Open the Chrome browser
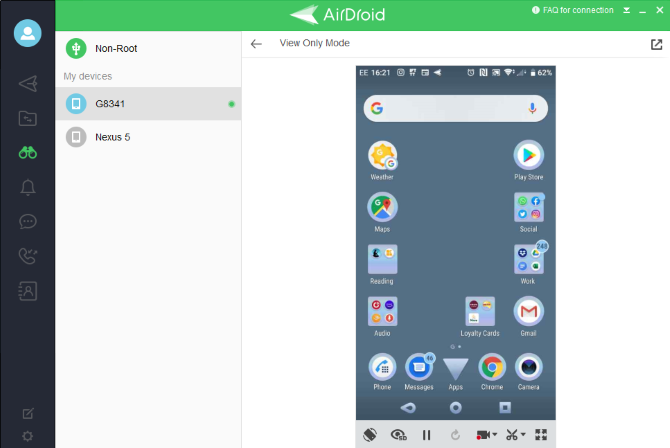Viewport: 670px width, 448px height. point(492,372)
